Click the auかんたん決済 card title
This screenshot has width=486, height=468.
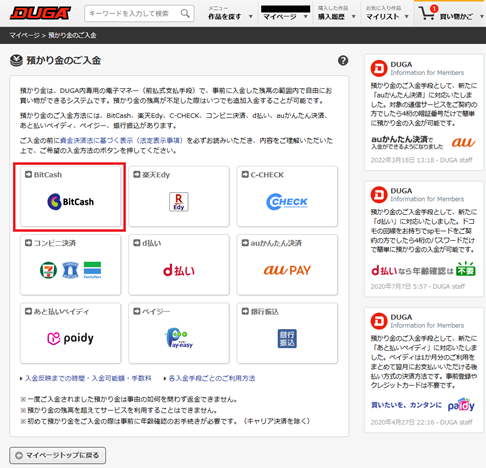[276, 243]
